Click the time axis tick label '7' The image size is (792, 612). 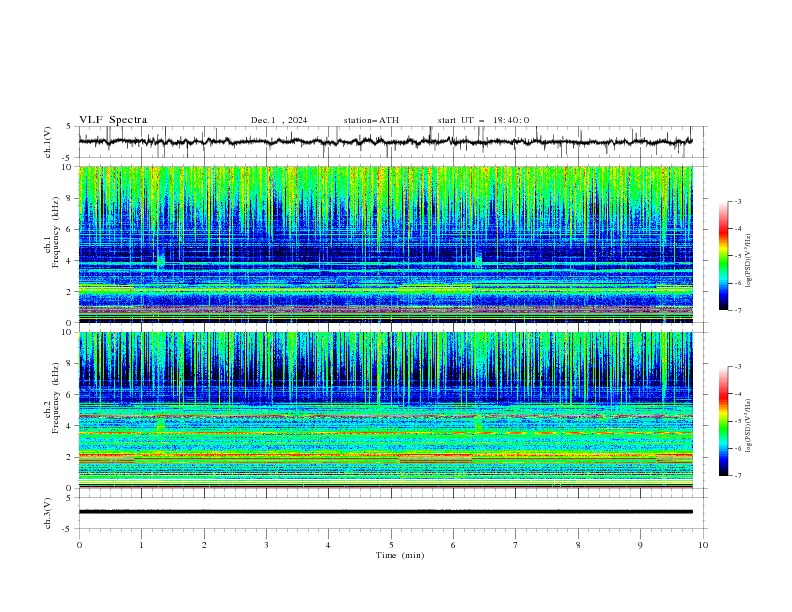(515, 545)
